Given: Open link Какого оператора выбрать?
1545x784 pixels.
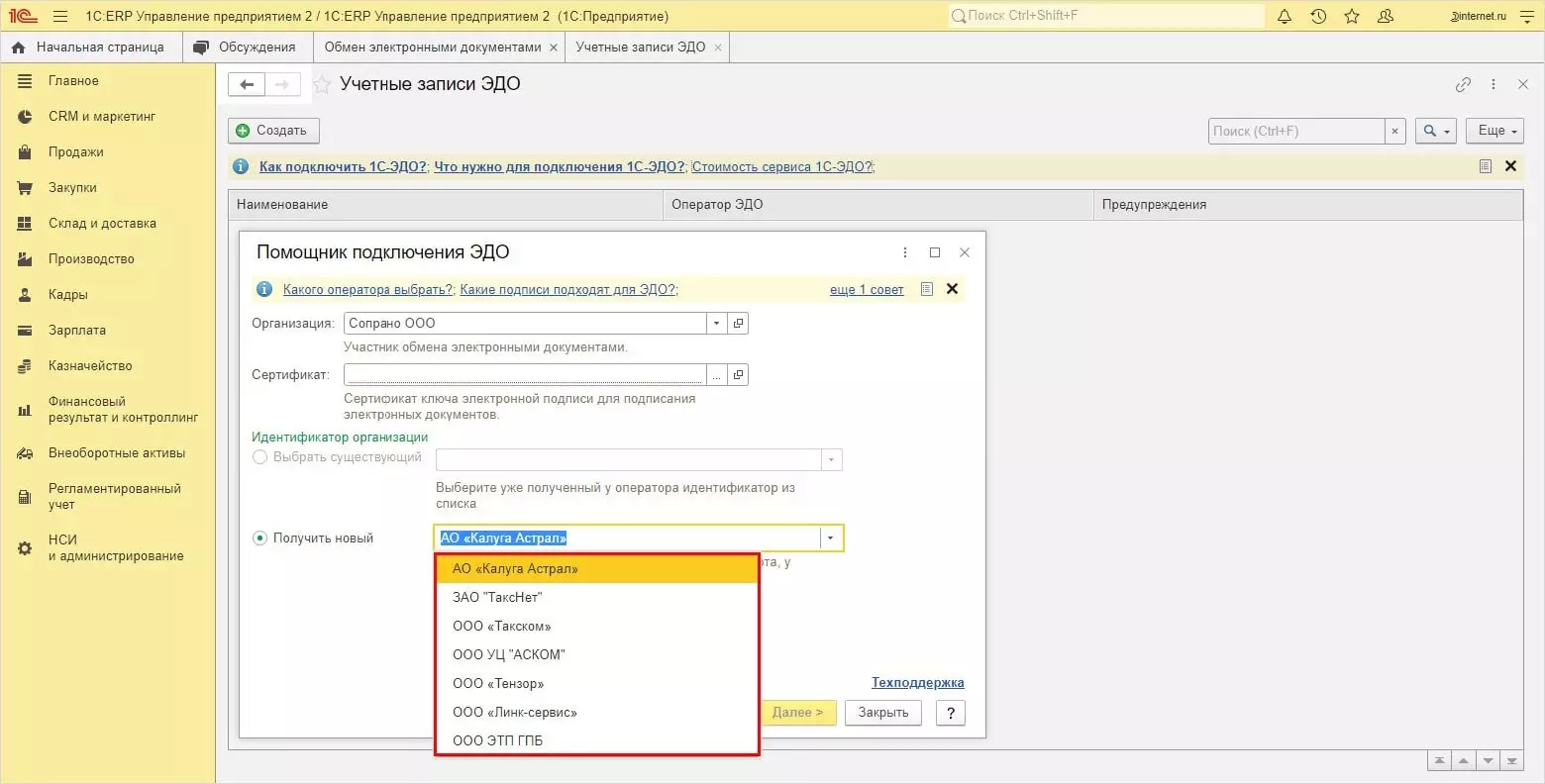Looking at the screenshot, I should [x=367, y=289].
